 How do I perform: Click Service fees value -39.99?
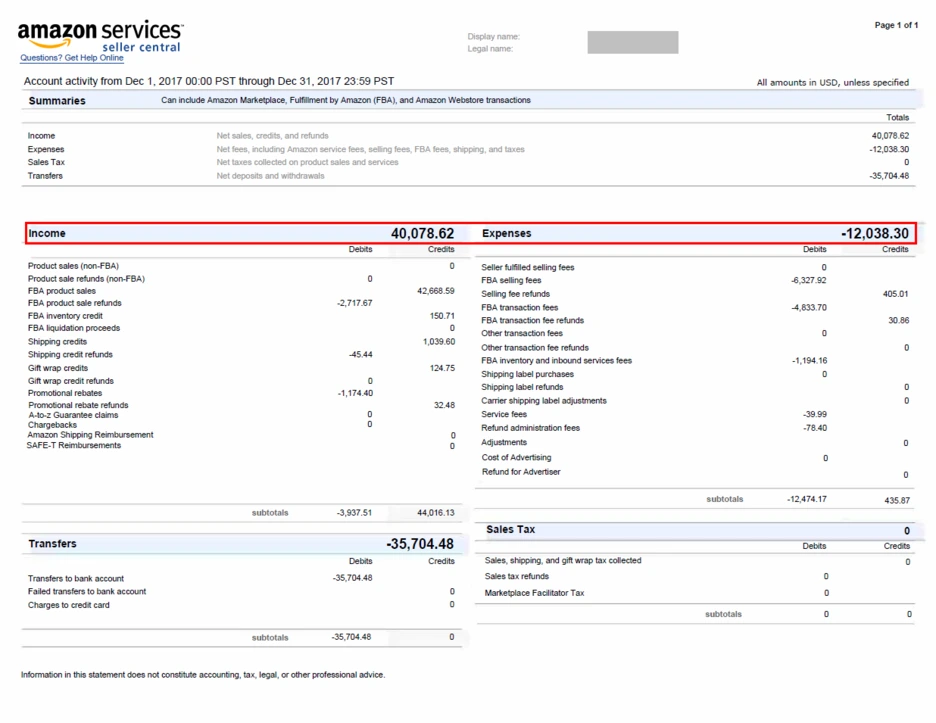(x=815, y=414)
